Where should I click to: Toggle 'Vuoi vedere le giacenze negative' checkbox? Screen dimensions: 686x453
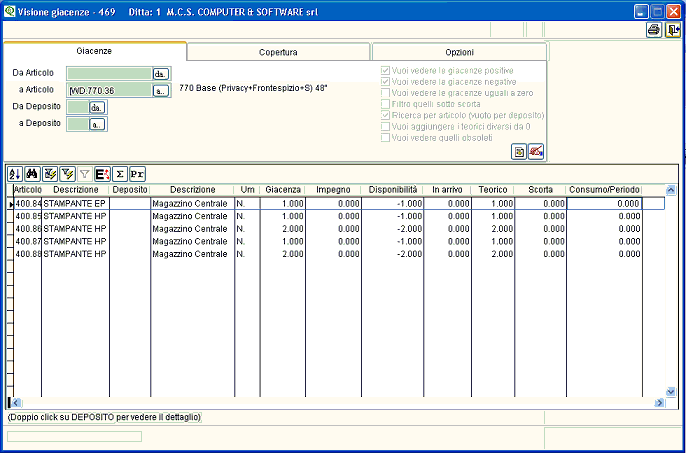point(385,82)
